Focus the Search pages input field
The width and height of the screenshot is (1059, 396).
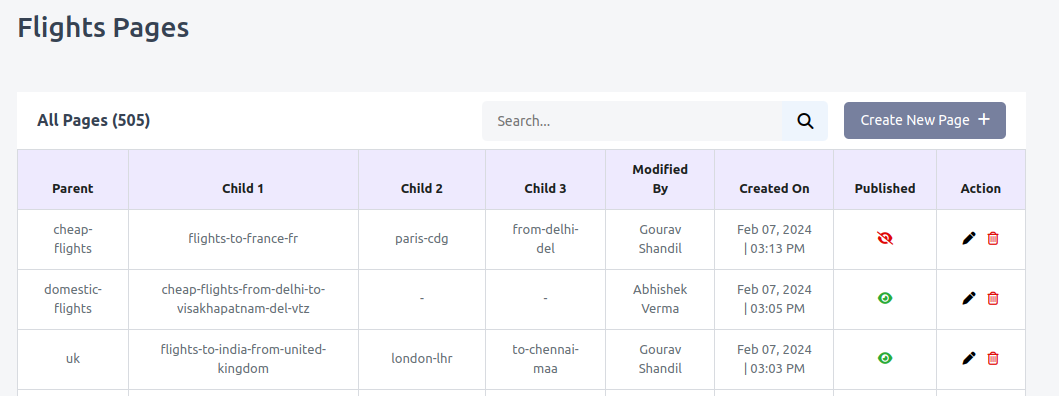point(632,121)
